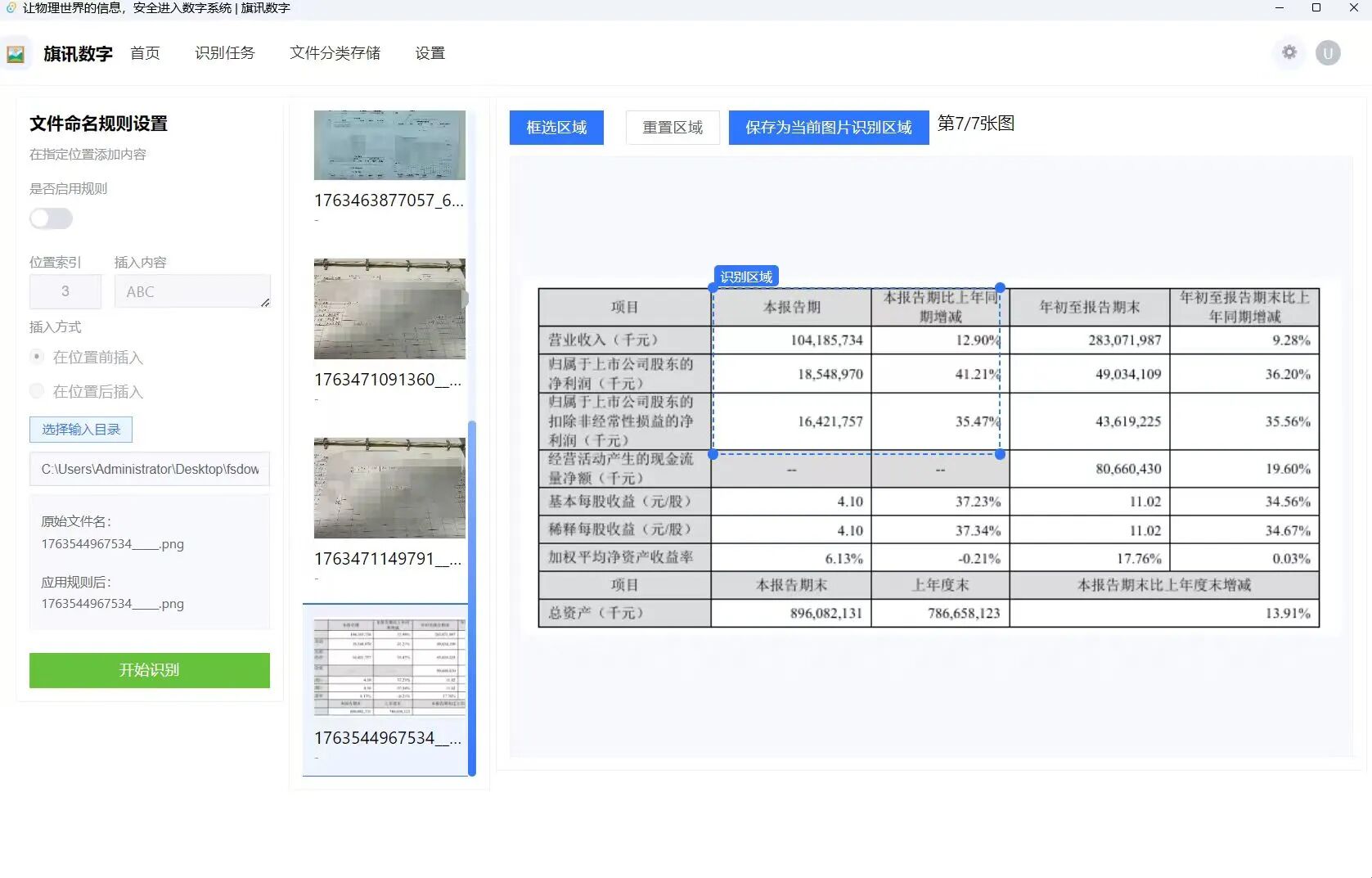1372x878 pixels.
Task: Click the 插入内容 ABC text field
Action: click(191, 291)
